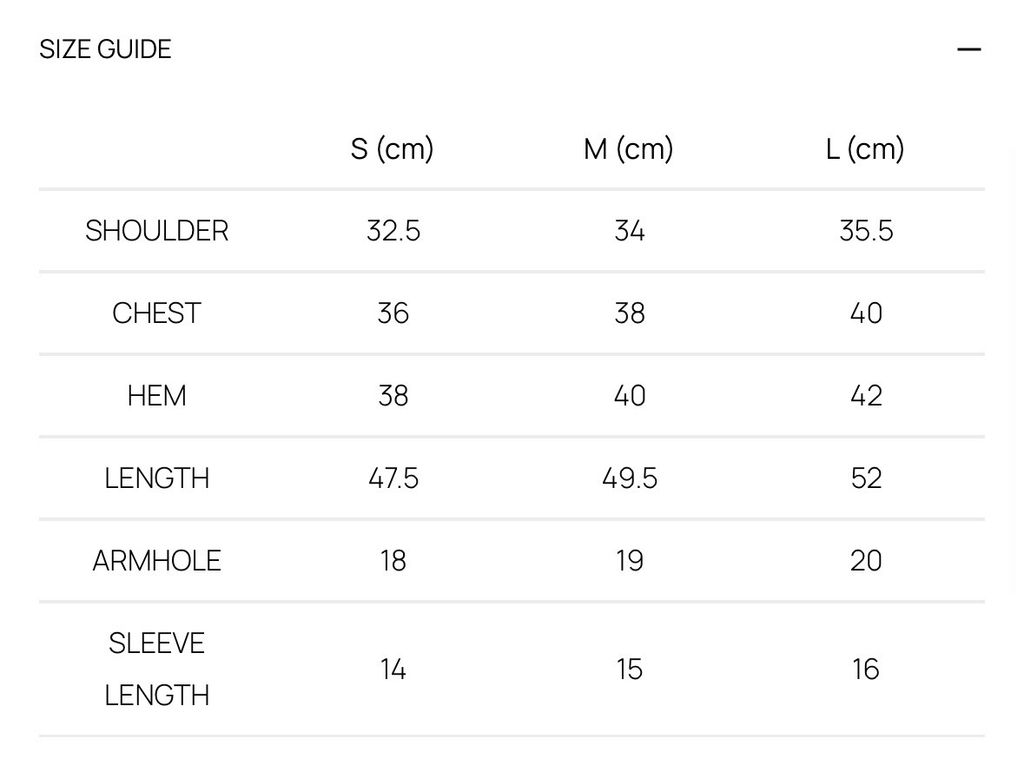Collapse the Size Guide section with minus icon

[x=969, y=50]
